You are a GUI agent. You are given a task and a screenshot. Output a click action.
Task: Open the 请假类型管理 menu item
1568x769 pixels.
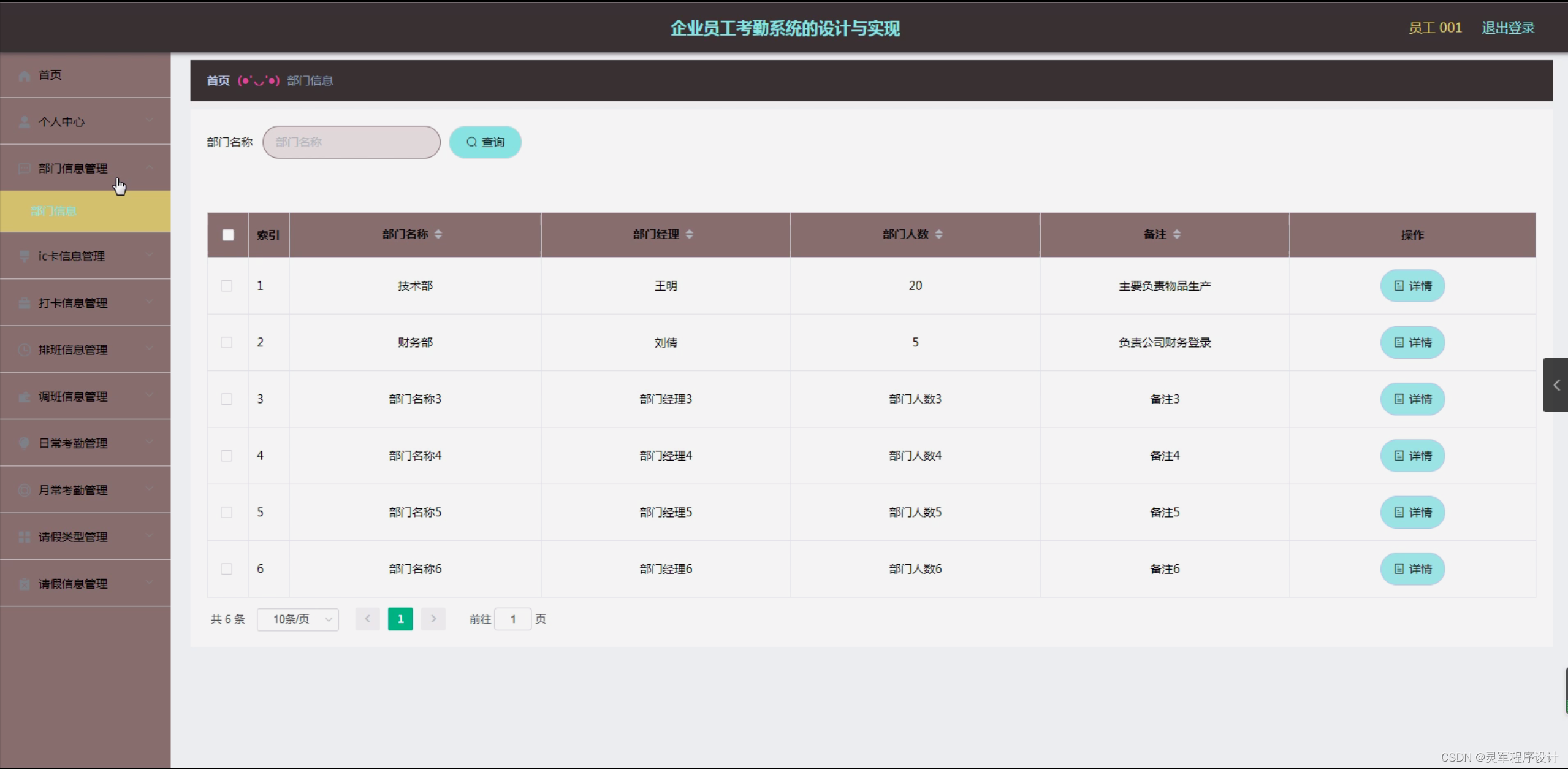(72, 537)
